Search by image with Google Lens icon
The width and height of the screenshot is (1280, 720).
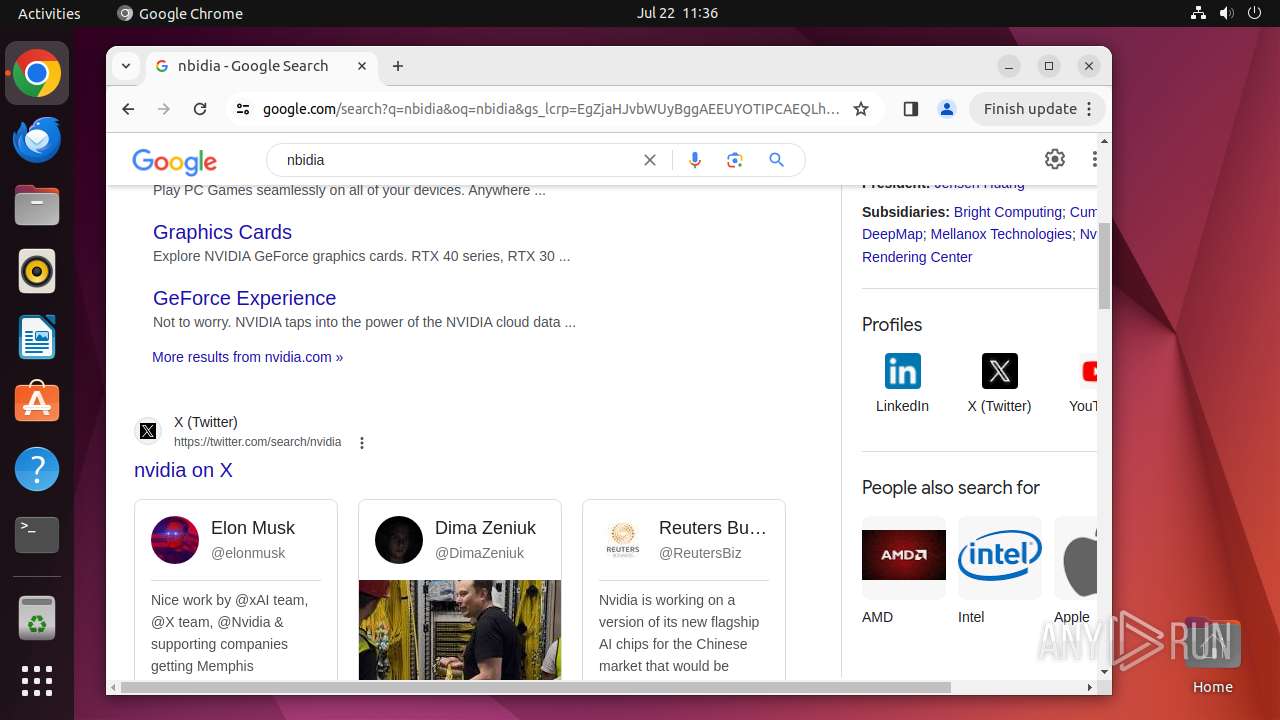pos(735,160)
